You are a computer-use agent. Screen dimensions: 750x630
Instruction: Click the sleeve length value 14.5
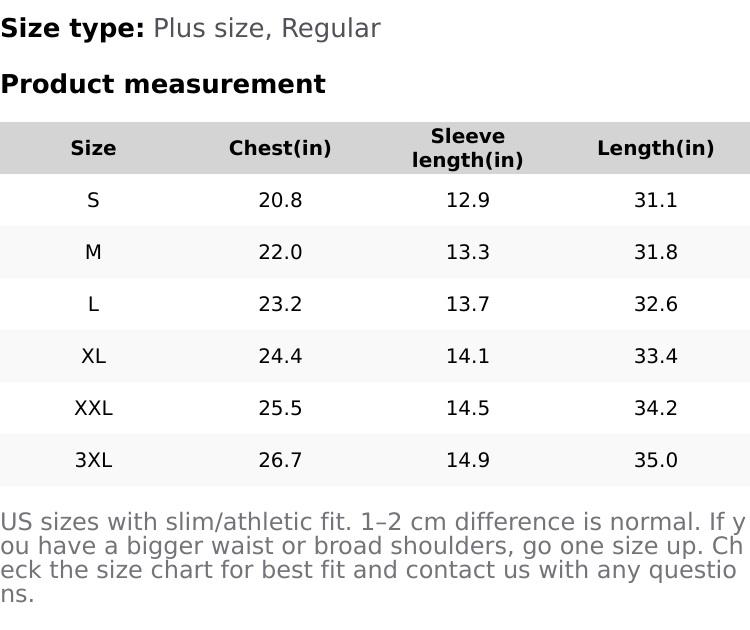coord(468,408)
